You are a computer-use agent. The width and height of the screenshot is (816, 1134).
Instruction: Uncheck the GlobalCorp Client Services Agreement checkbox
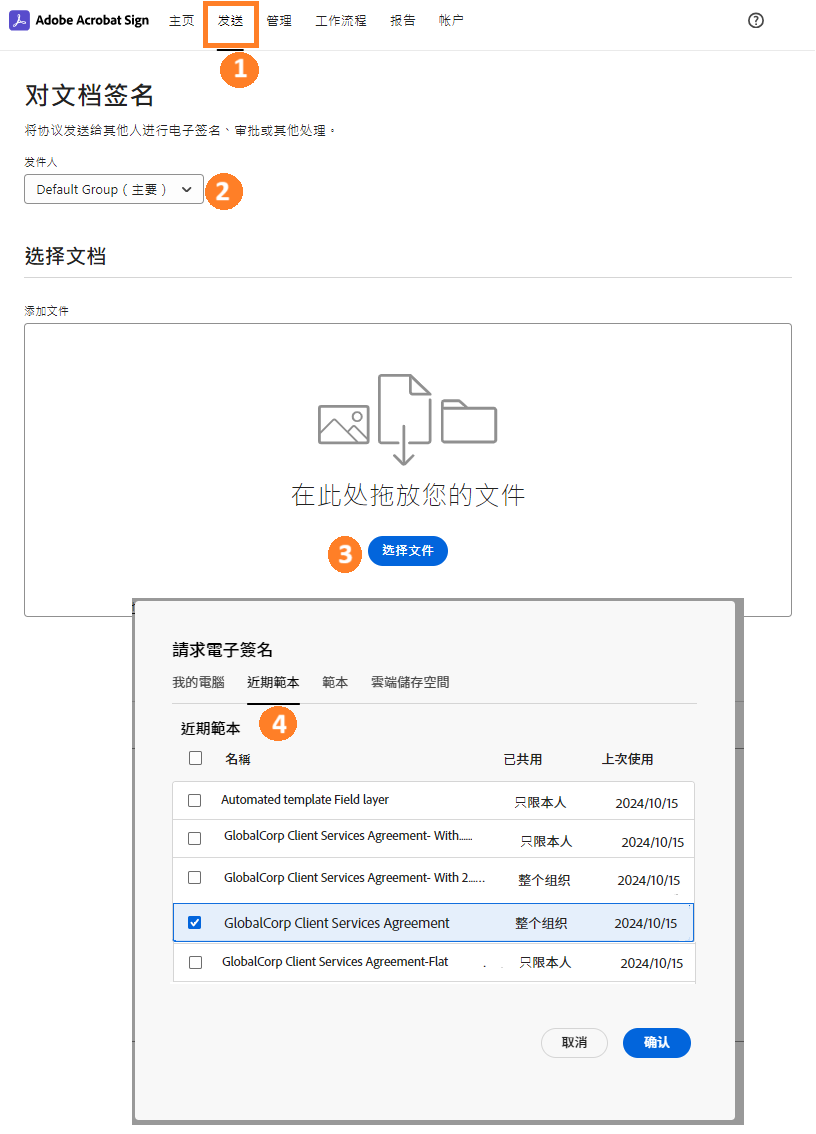[x=194, y=922]
